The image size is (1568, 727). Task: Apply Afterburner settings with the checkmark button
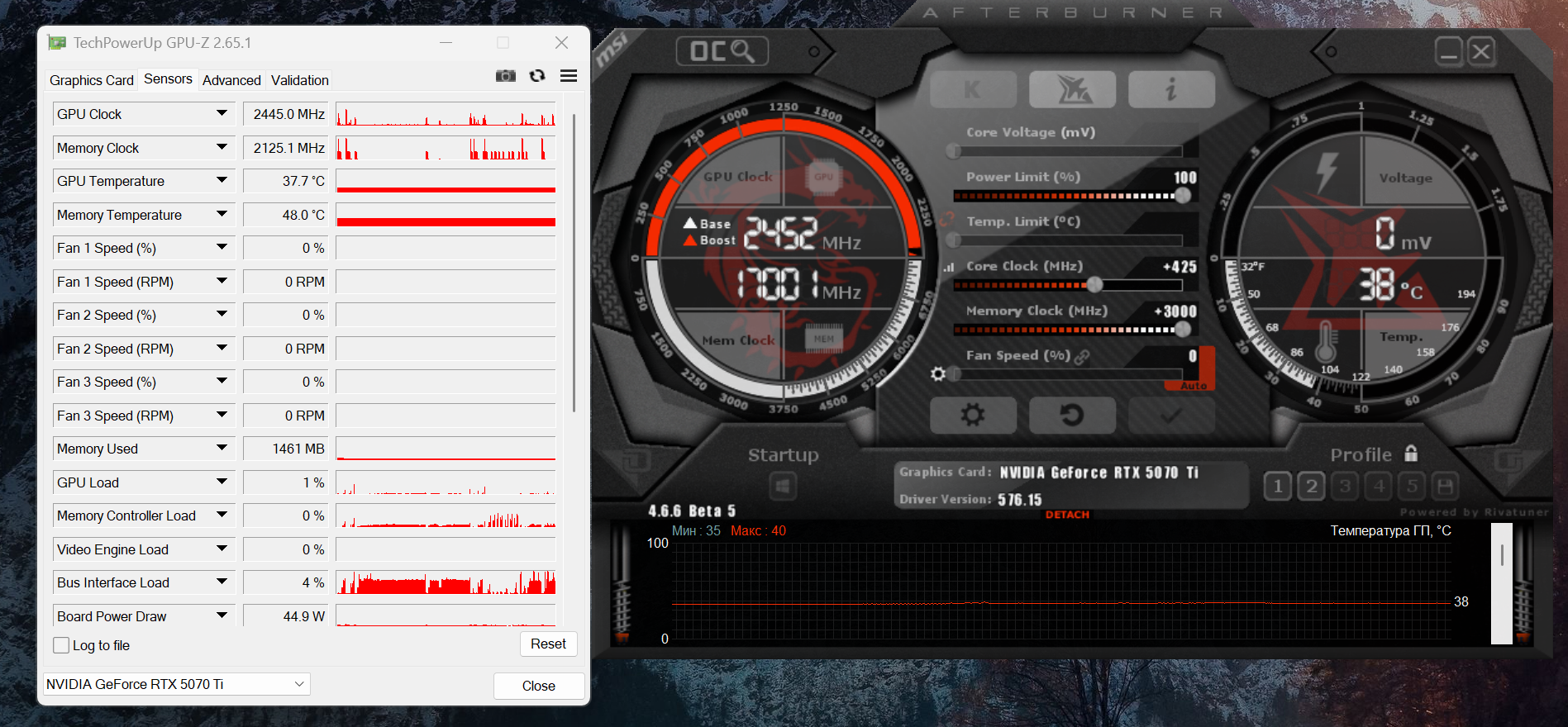coord(1171,415)
